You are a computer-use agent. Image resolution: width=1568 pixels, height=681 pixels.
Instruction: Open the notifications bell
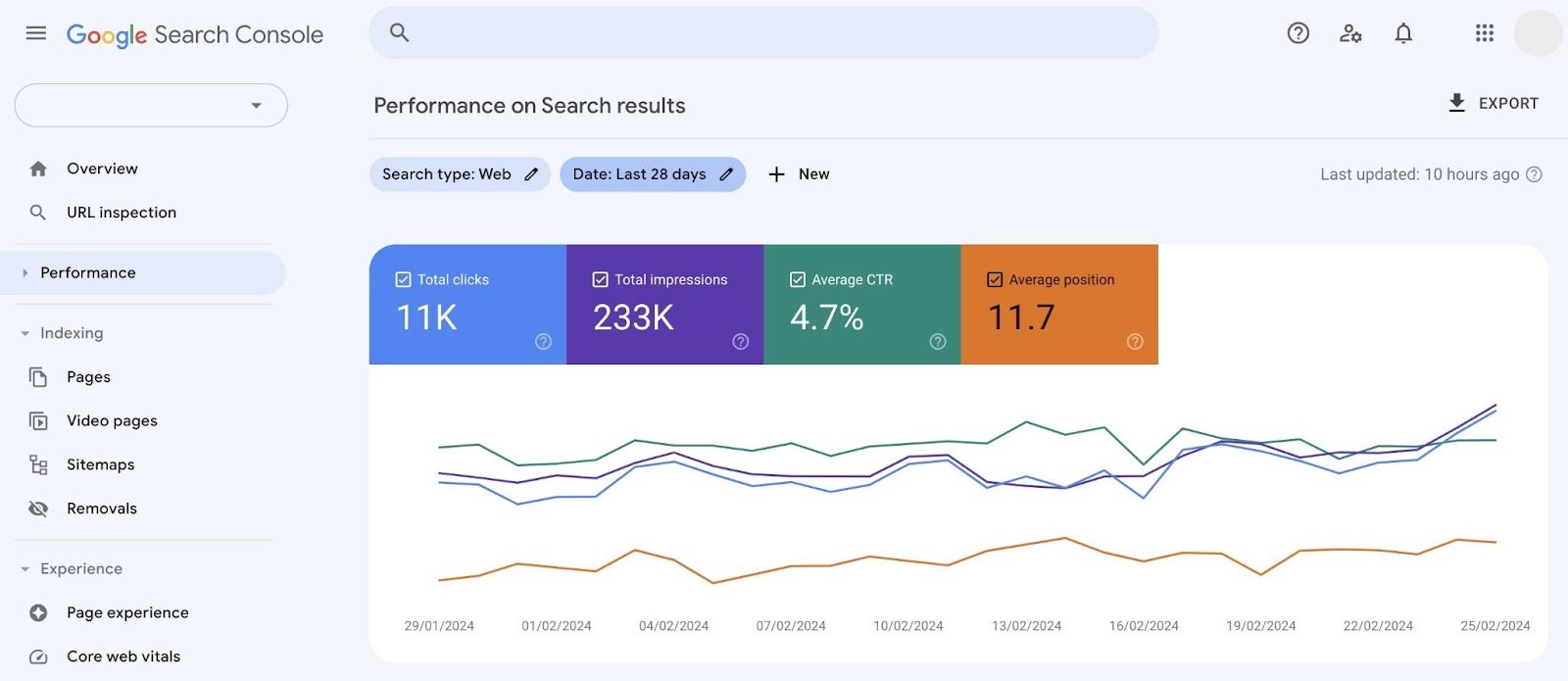pos(1403,33)
